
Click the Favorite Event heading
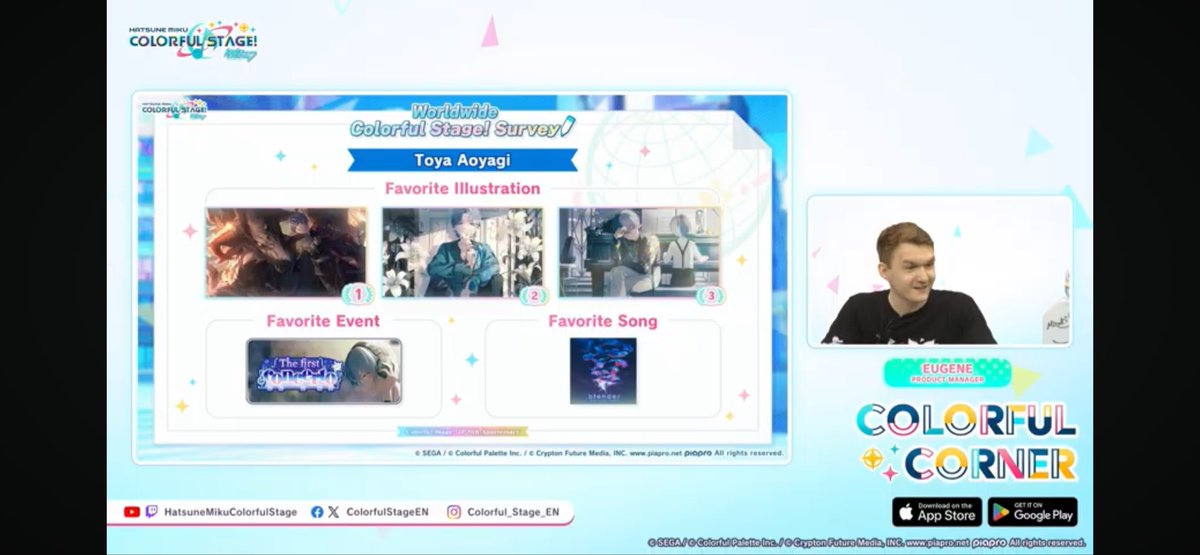323,321
